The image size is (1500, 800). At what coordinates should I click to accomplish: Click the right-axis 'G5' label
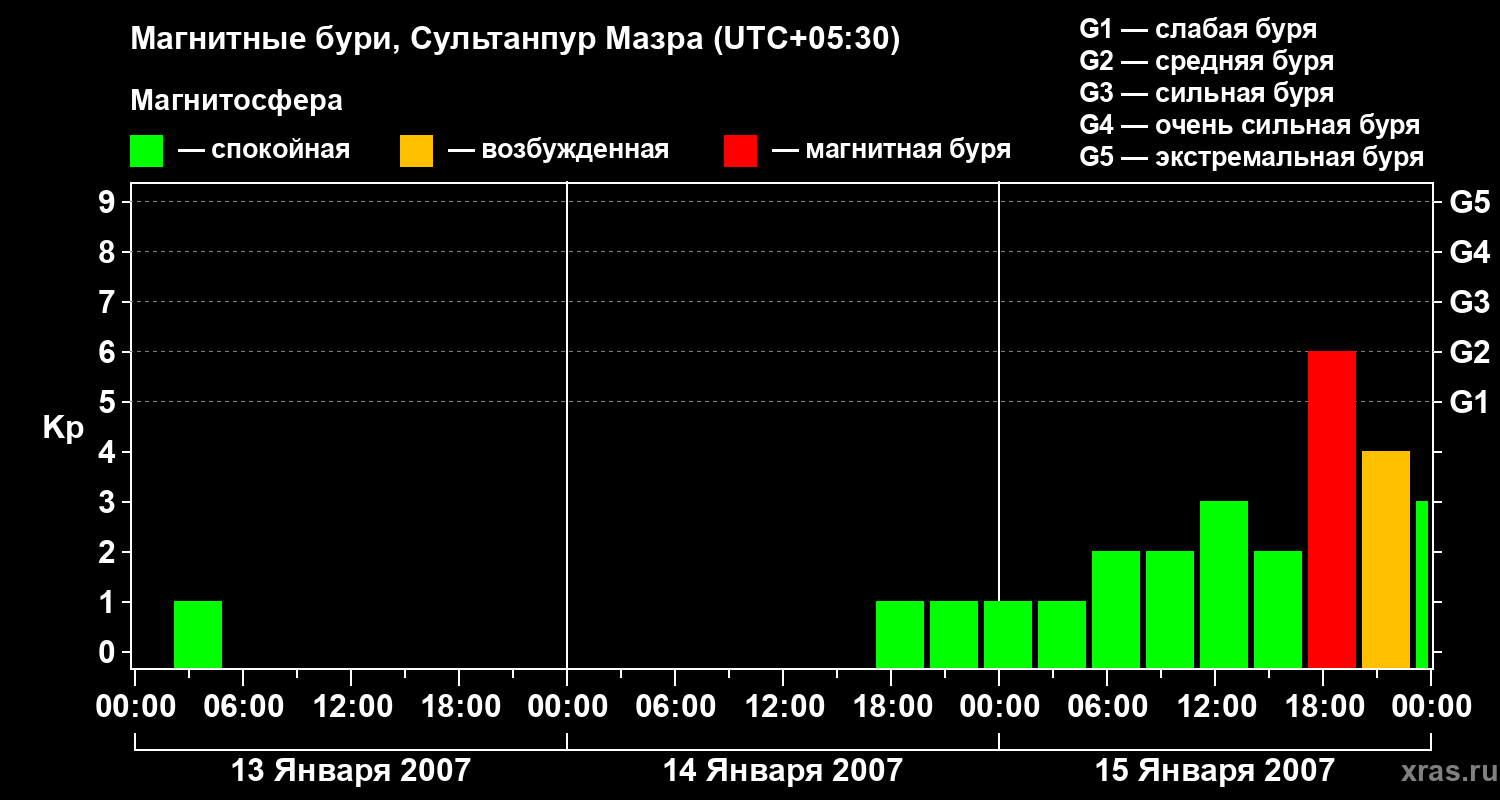click(1469, 203)
